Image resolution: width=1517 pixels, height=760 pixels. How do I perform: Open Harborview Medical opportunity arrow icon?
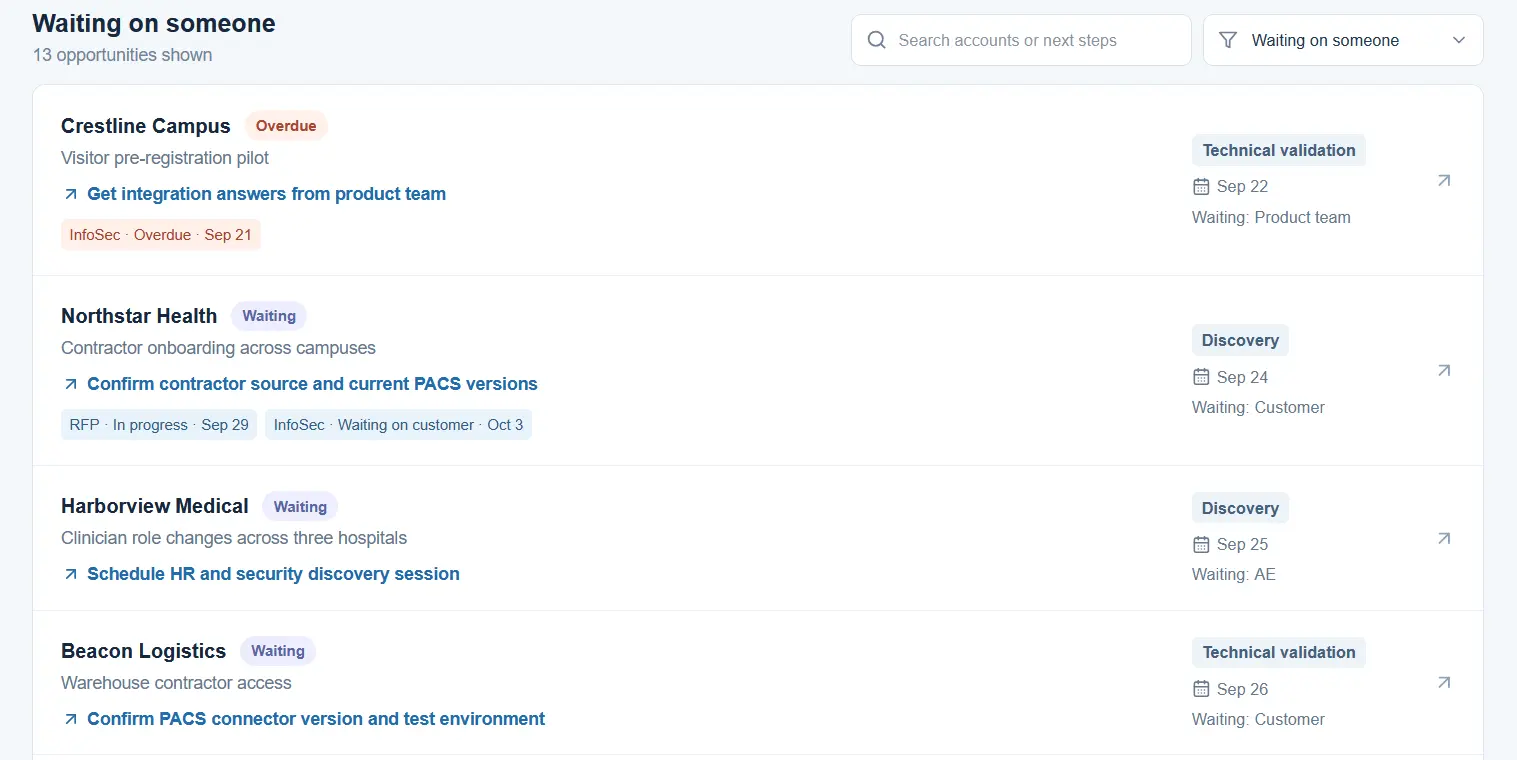point(1443,539)
